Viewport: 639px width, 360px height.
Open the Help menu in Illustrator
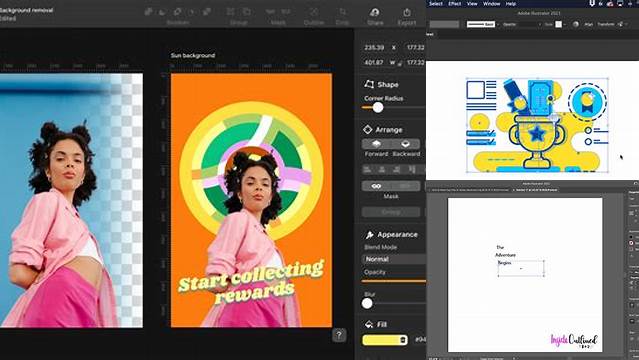point(511,4)
